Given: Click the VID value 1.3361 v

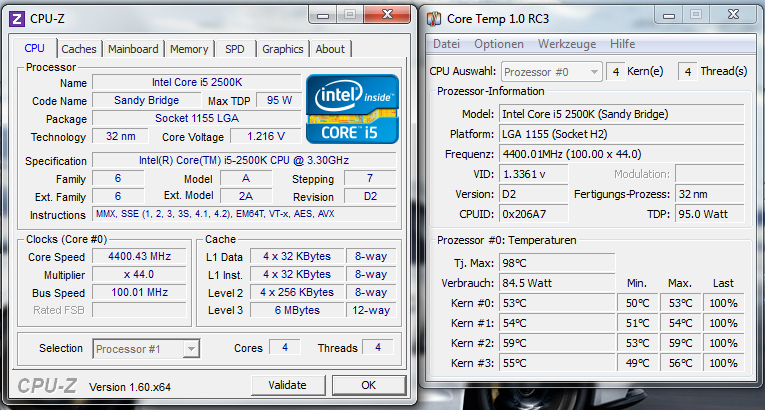Looking at the screenshot, I should click(x=534, y=174).
